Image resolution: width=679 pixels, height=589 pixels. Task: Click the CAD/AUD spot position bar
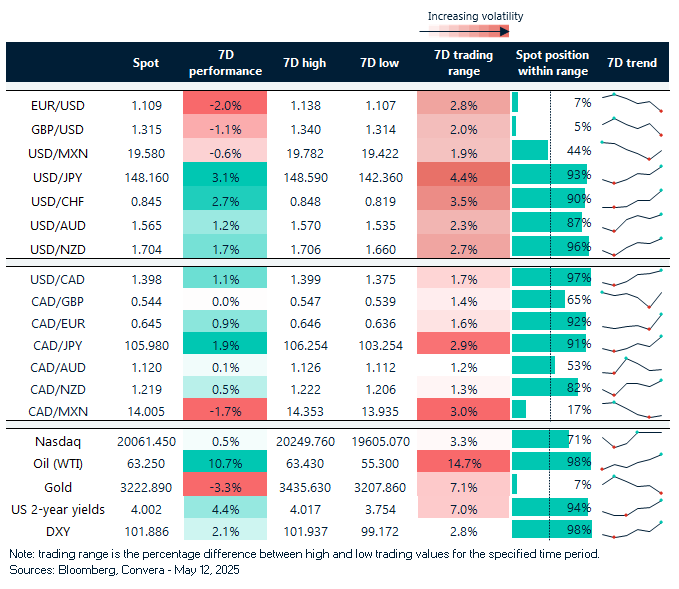533,365
